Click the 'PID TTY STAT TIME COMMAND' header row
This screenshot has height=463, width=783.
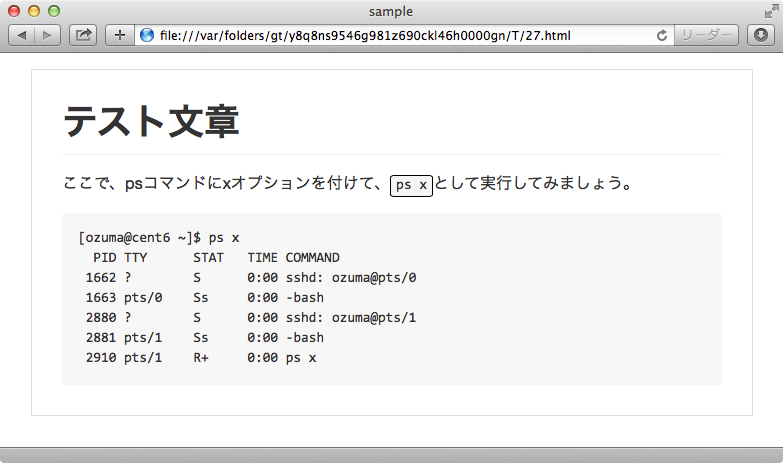(x=216, y=258)
